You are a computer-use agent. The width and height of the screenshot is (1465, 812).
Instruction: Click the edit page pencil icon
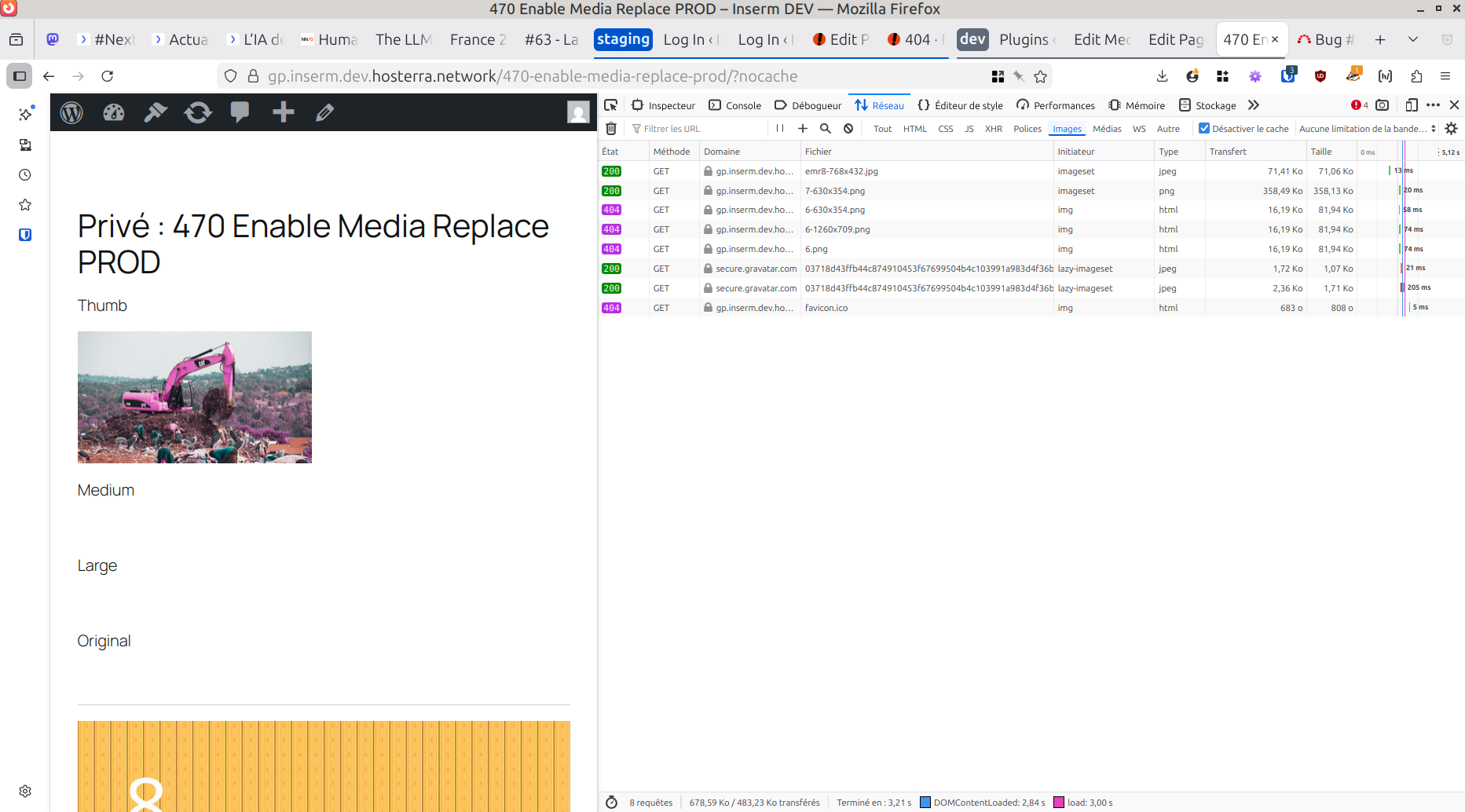pos(324,113)
